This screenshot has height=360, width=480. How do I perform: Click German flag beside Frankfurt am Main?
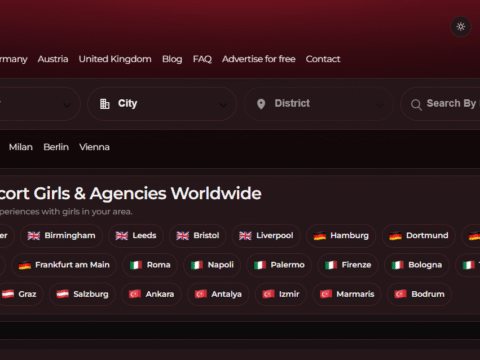25,265
